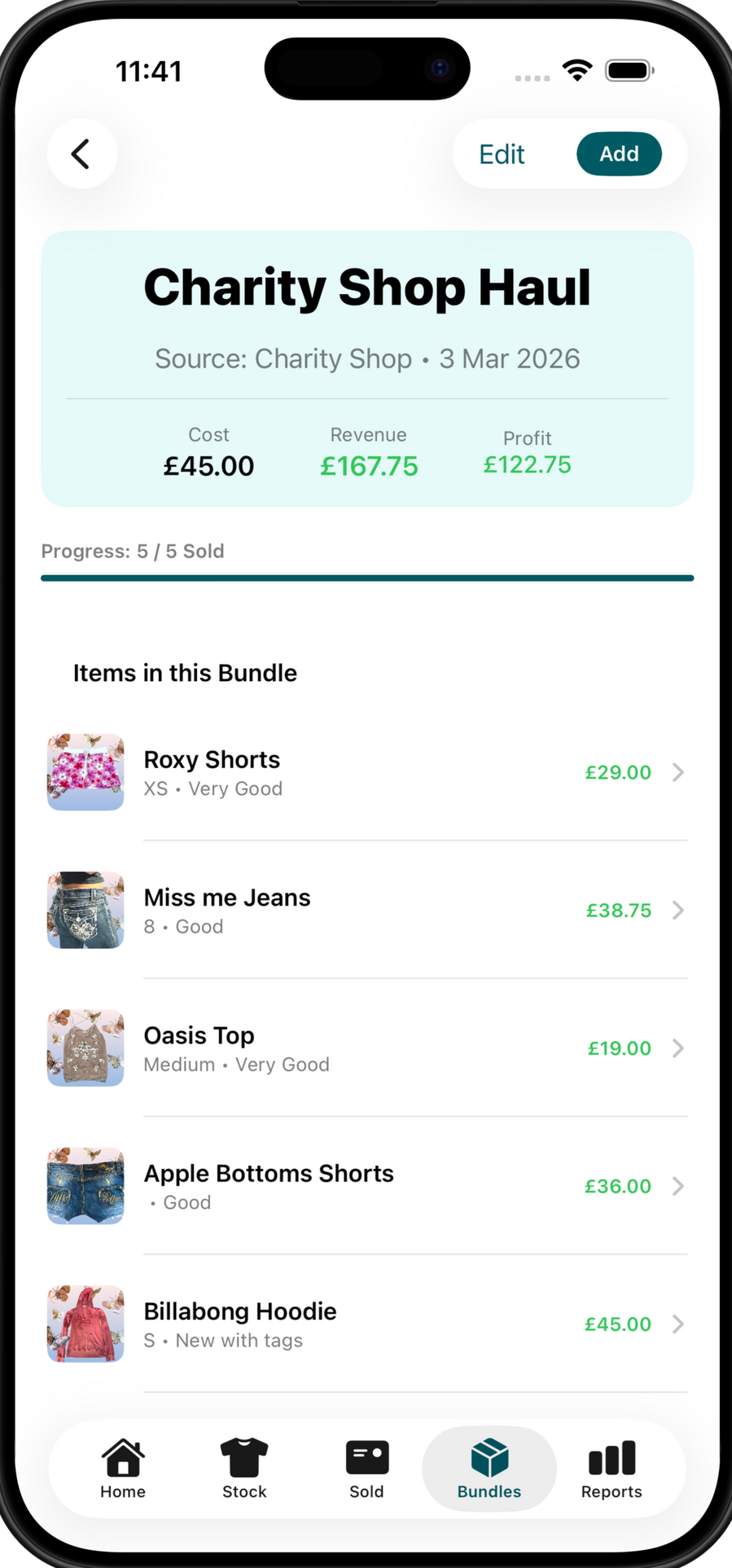
Task: Open the Oasis Top chevron
Action: [x=677, y=1048]
